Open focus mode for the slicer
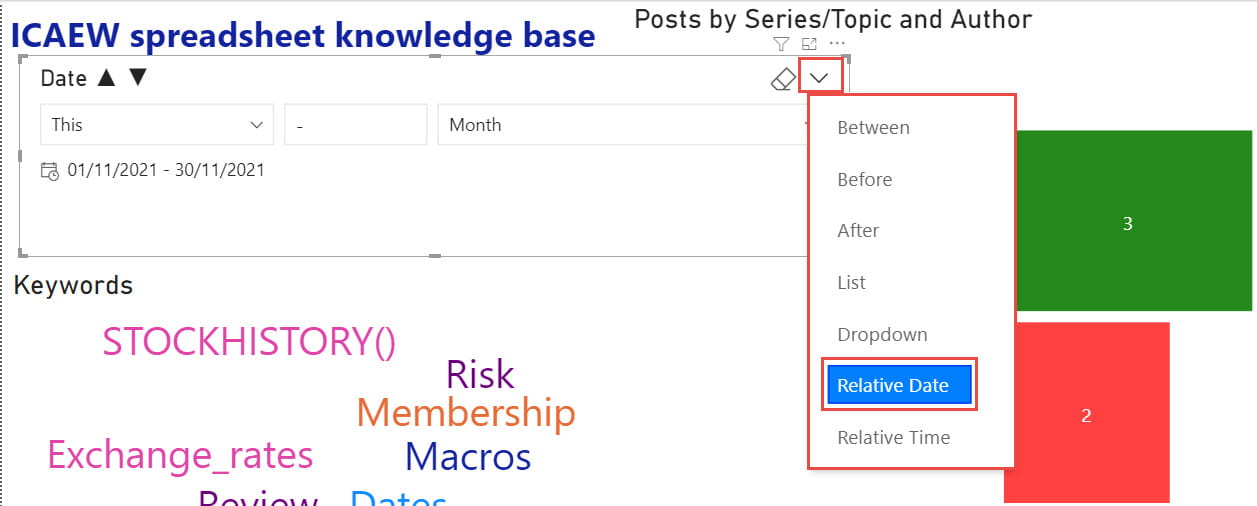This screenshot has width=1257, height=506. (810, 43)
